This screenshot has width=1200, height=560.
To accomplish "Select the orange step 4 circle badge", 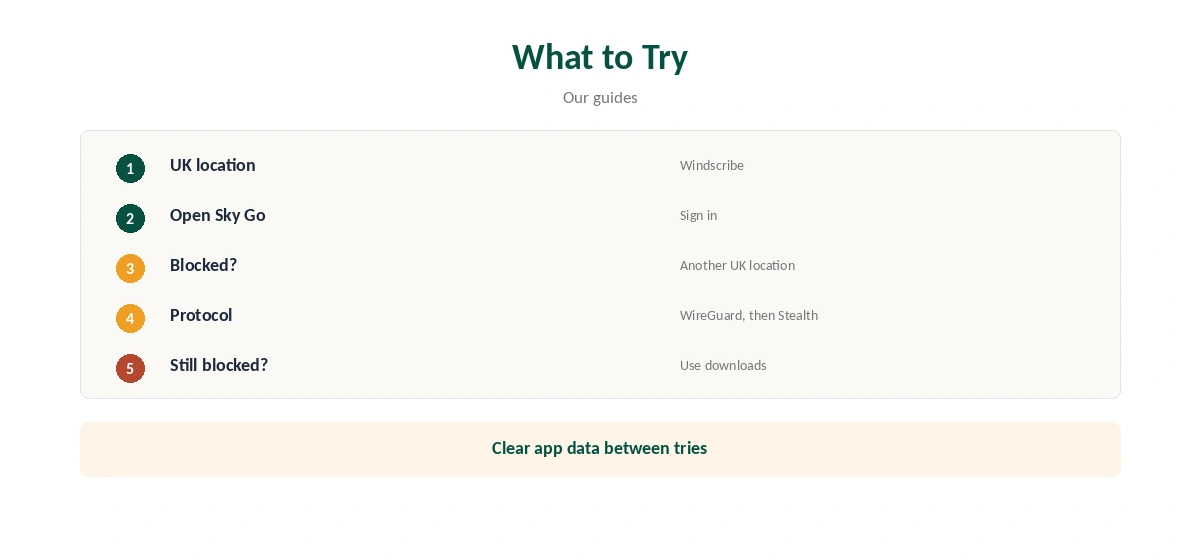I will point(130,318).
